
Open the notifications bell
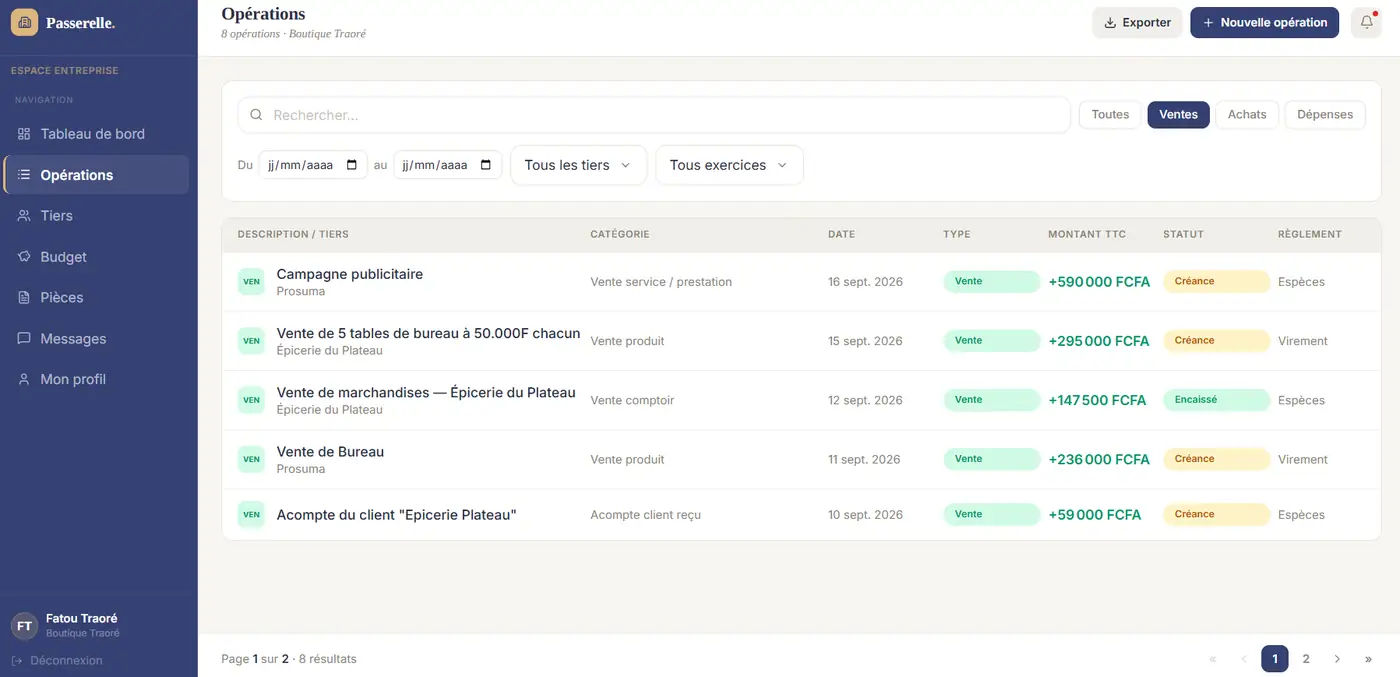pyautogui.click(x=1366, y=22)
